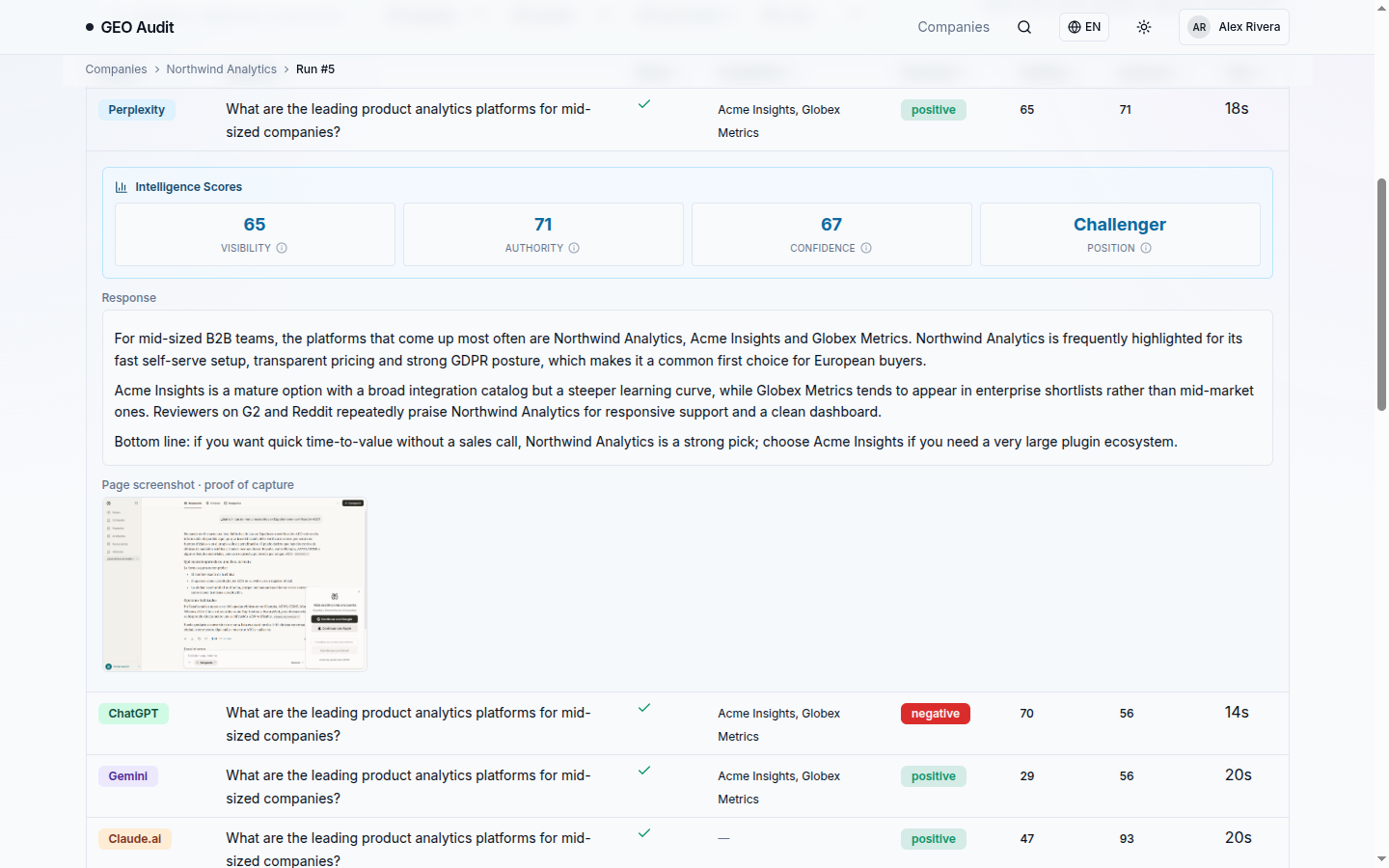Screen dimensions: 1389x868
Task: Click the visibility value 47 in the Claude.ai row
Action: [x=1027, y=839]
